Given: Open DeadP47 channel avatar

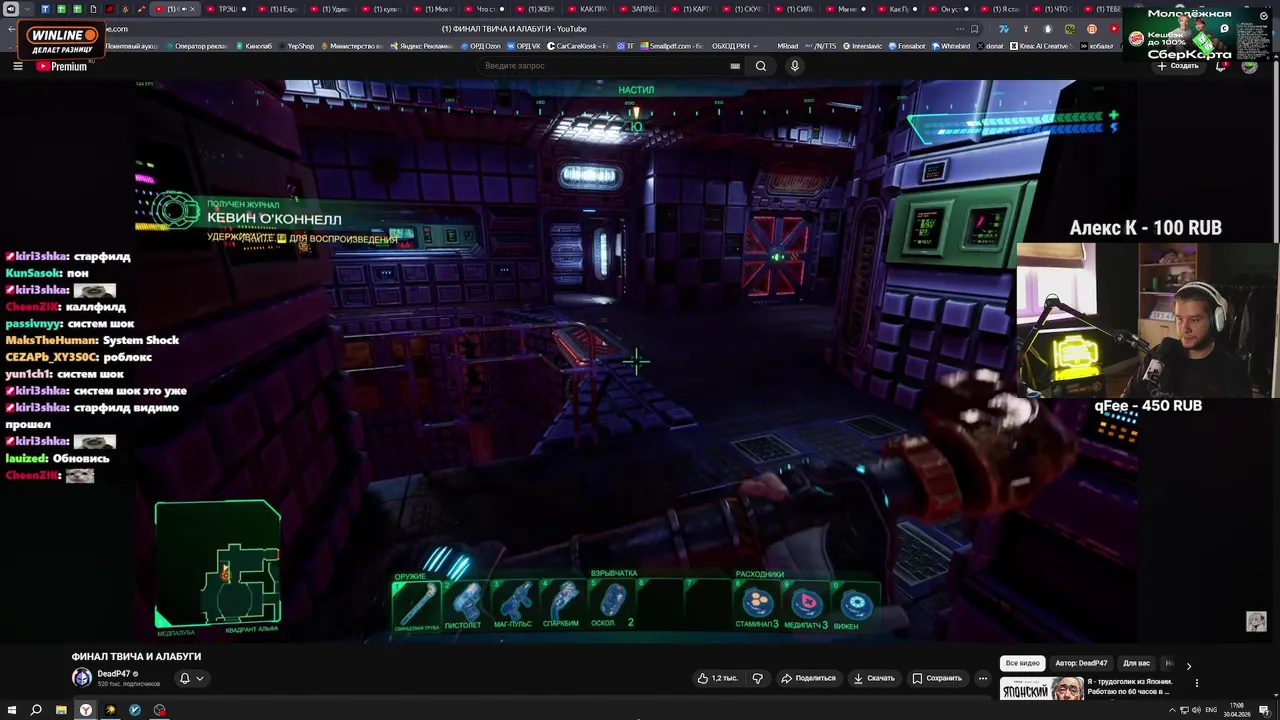Looking at the screenshot, I should [x=82, y=677].
